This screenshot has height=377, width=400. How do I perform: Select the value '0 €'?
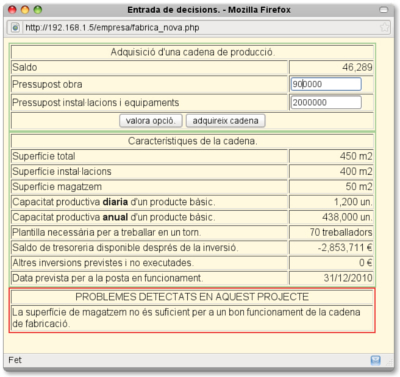(x=366, y=263)
